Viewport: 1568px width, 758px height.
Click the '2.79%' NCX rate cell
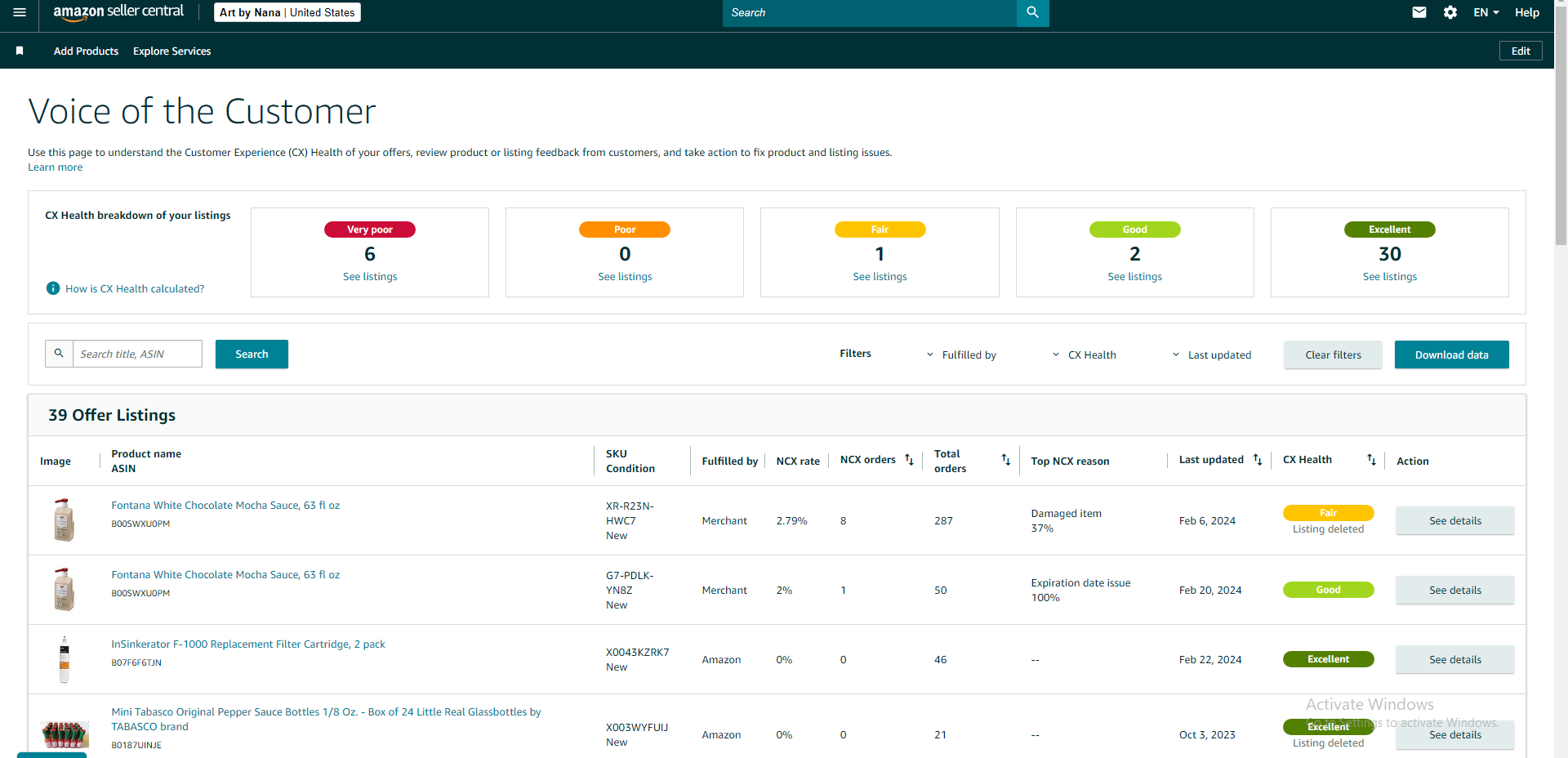pos(791,521)
